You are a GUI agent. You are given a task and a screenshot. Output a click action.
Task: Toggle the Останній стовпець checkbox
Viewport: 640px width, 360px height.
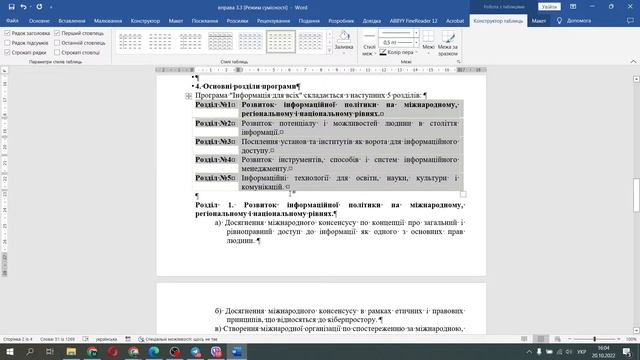[x=57, y=43]
